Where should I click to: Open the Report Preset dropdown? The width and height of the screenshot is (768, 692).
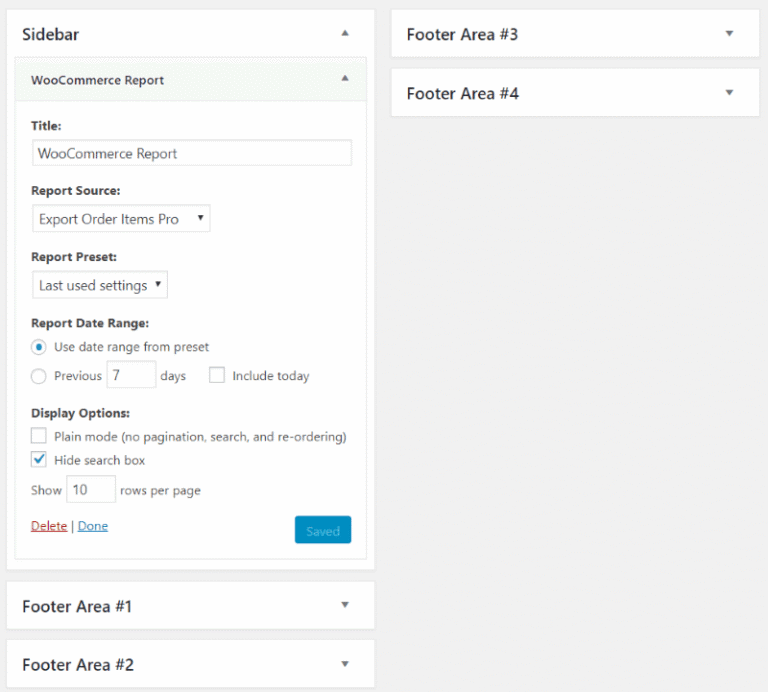(x=100, y=285)
